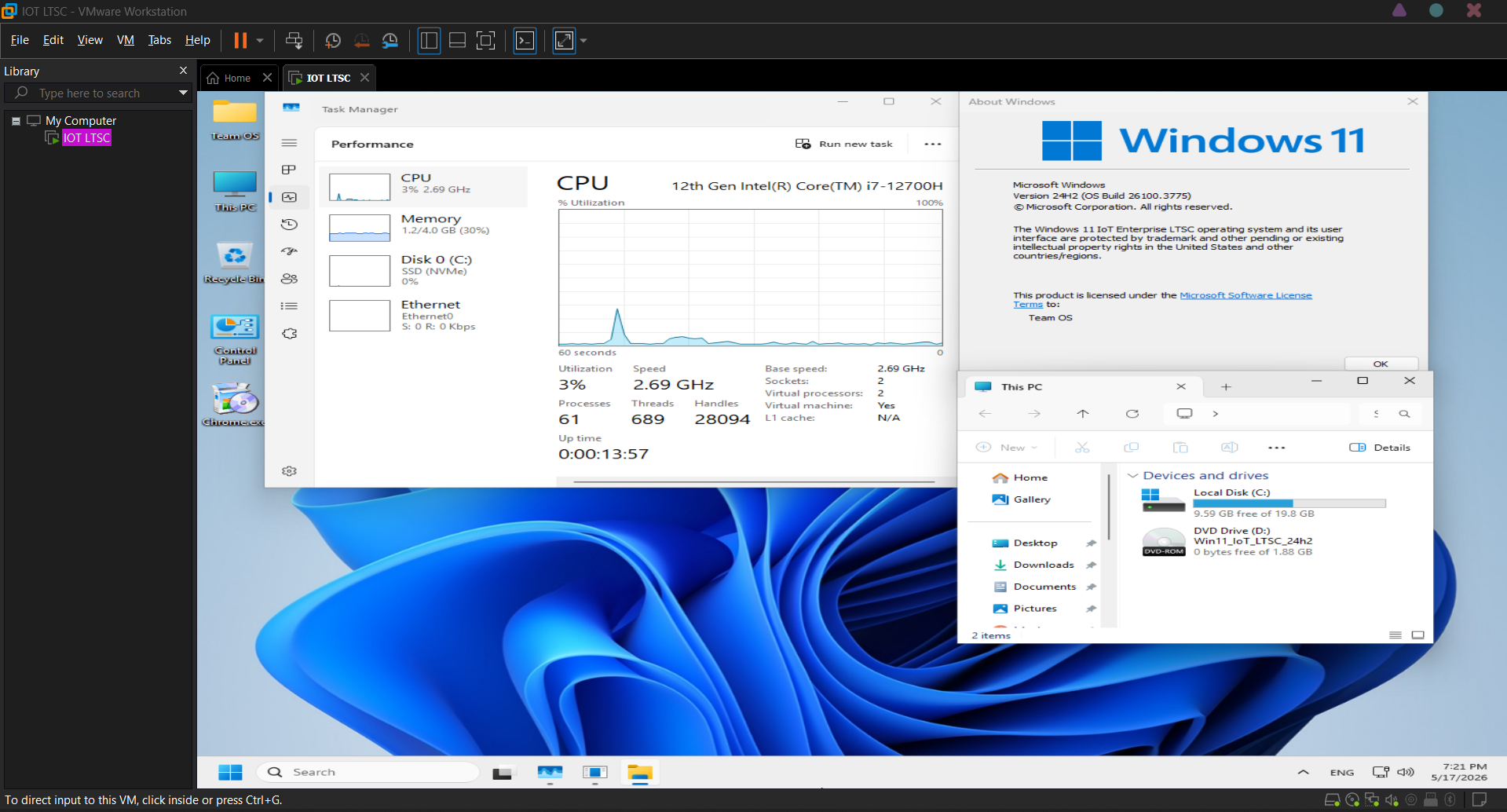The height and width of the screenshot is (812, 1507).
Task: Click Send Ctrl+Alt+Del toolbar icon
Action: [x=294, y=40]
